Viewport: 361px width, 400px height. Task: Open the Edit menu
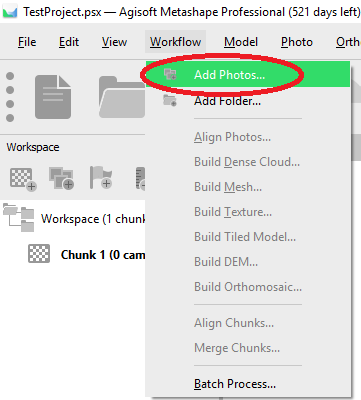69,42
